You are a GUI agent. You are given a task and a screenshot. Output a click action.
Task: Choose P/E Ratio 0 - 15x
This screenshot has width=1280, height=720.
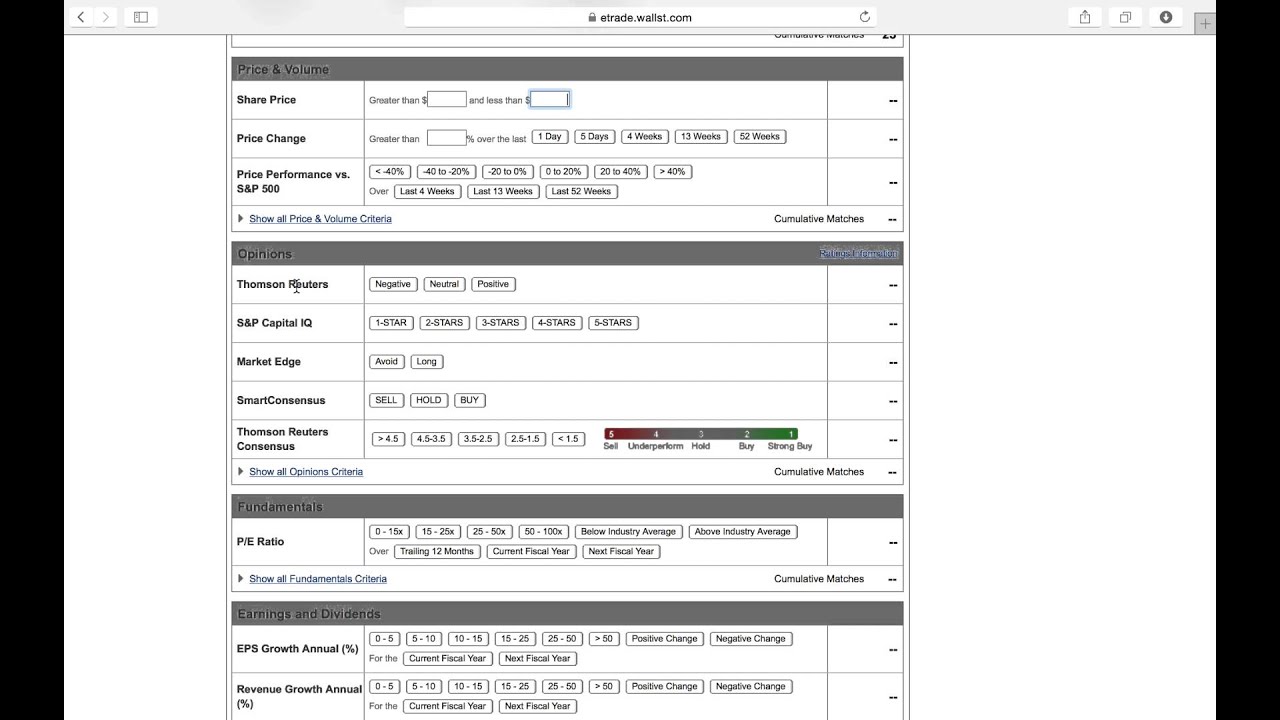click(x=388, y=532)
